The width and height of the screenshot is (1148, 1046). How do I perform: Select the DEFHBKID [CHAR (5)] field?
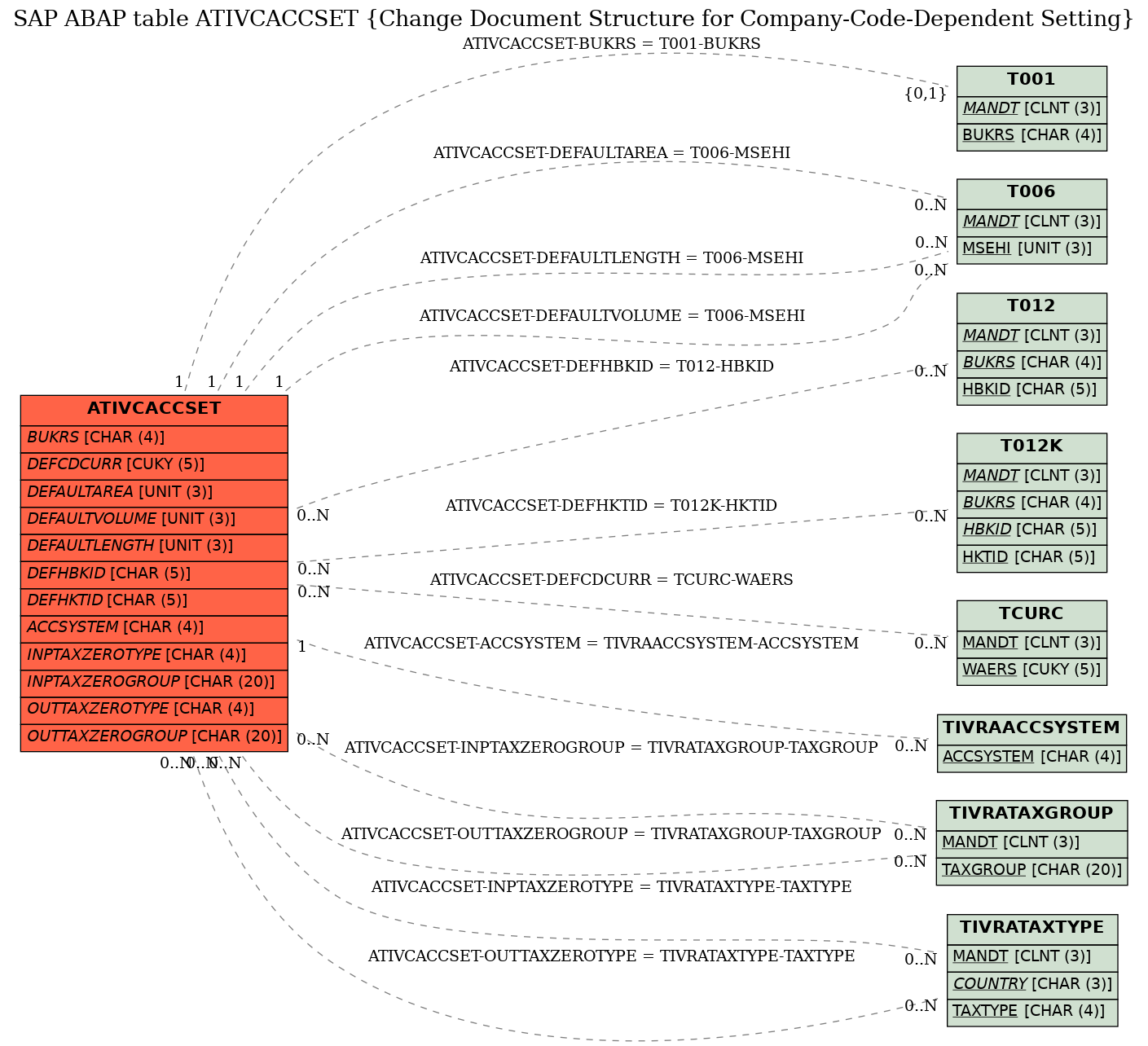pyautogui.click(x=154, y=574)
